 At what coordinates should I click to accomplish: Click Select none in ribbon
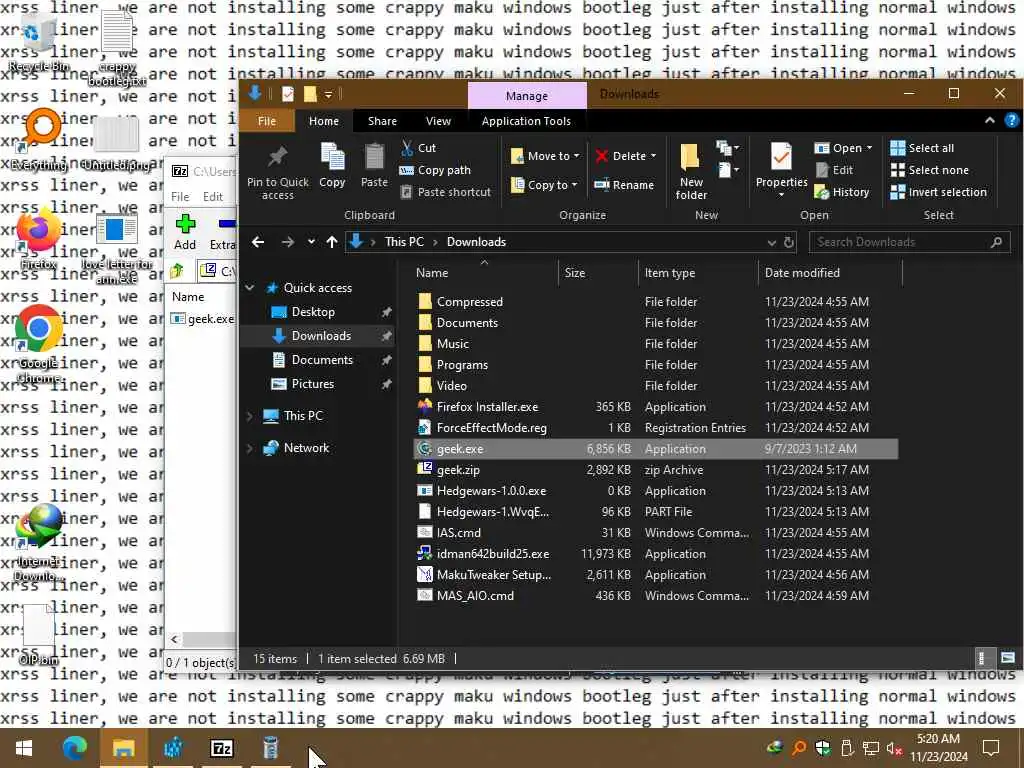(x=929, y=170)
